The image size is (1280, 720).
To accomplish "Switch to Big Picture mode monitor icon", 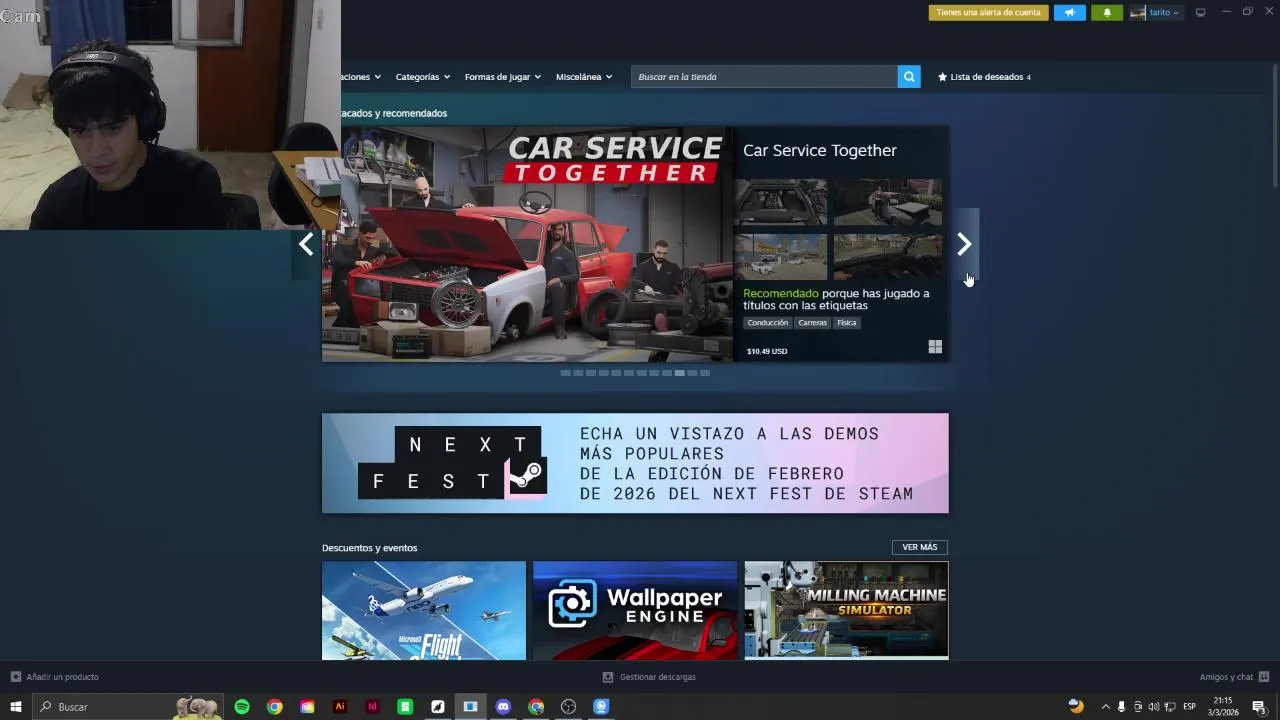I will click(1200, 12).
